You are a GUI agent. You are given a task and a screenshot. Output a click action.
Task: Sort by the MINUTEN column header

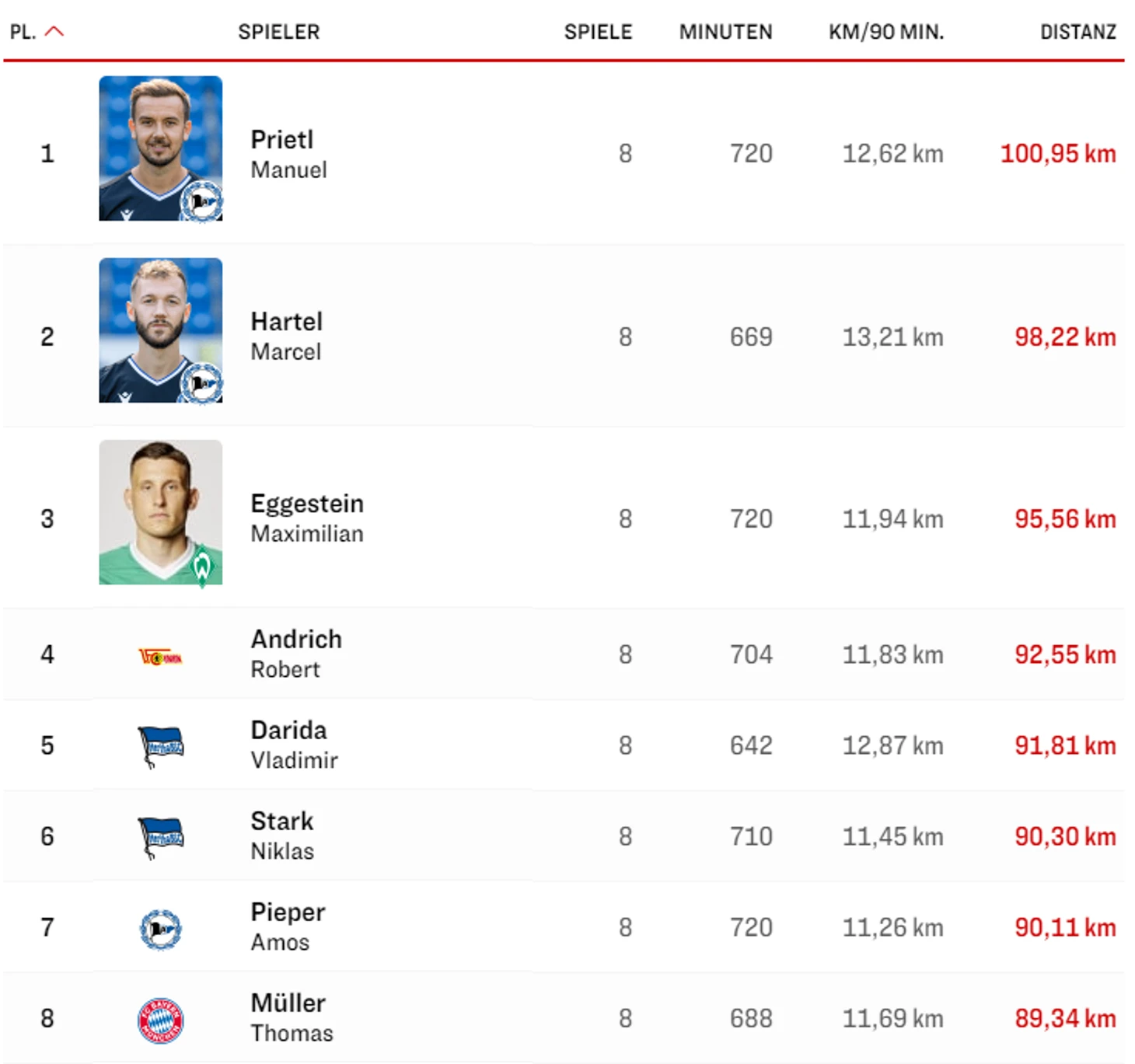(725, 32)
